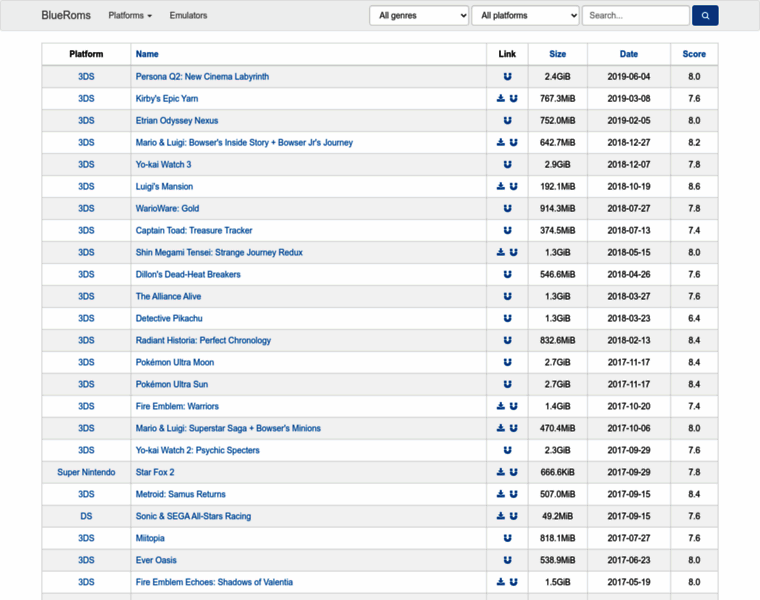Open Metroid: Samus Returns game page
Image resolution: width=760 pixels, height=600 pixels.
[180, 494]
